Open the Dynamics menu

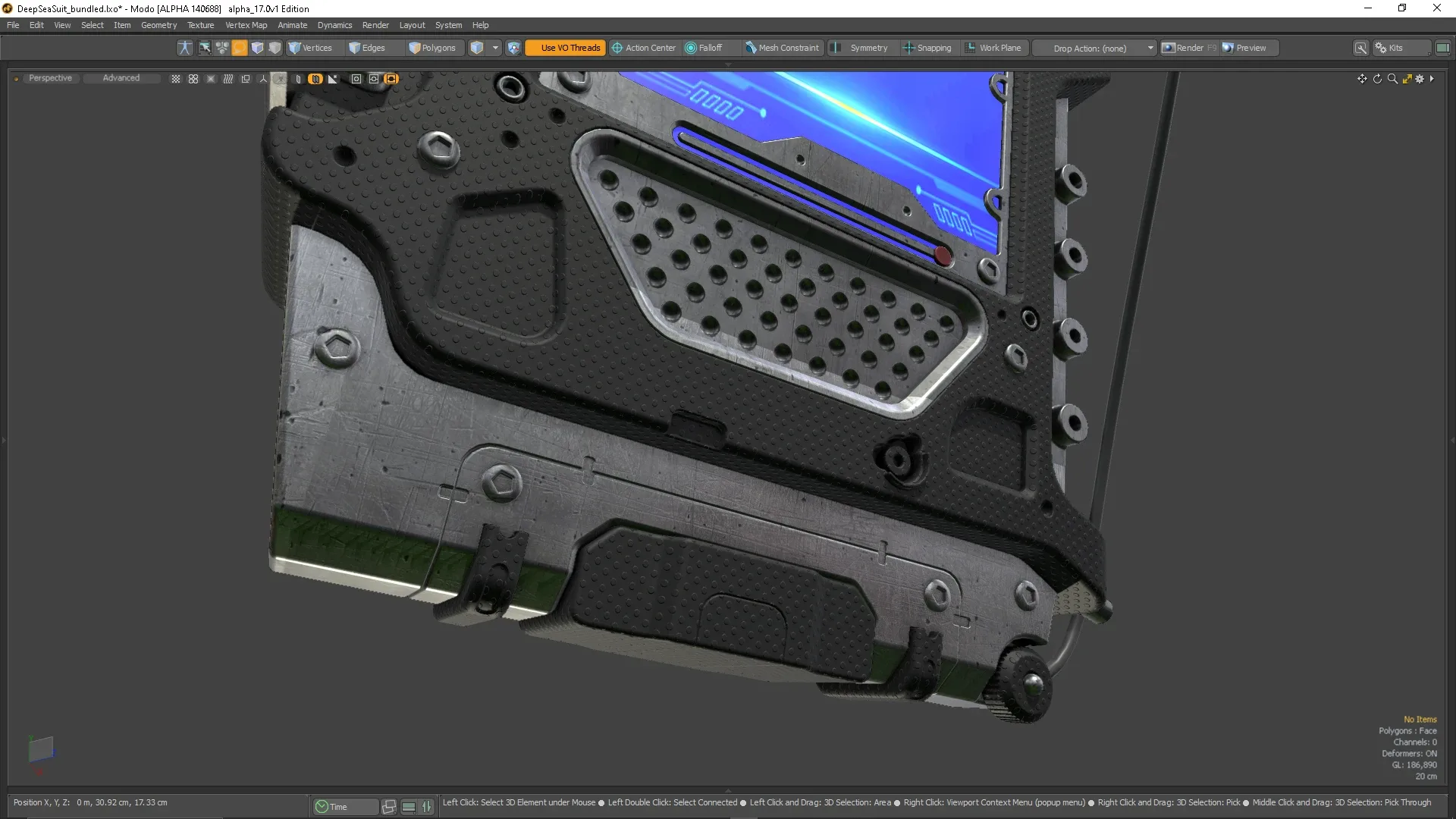point(334,25)
